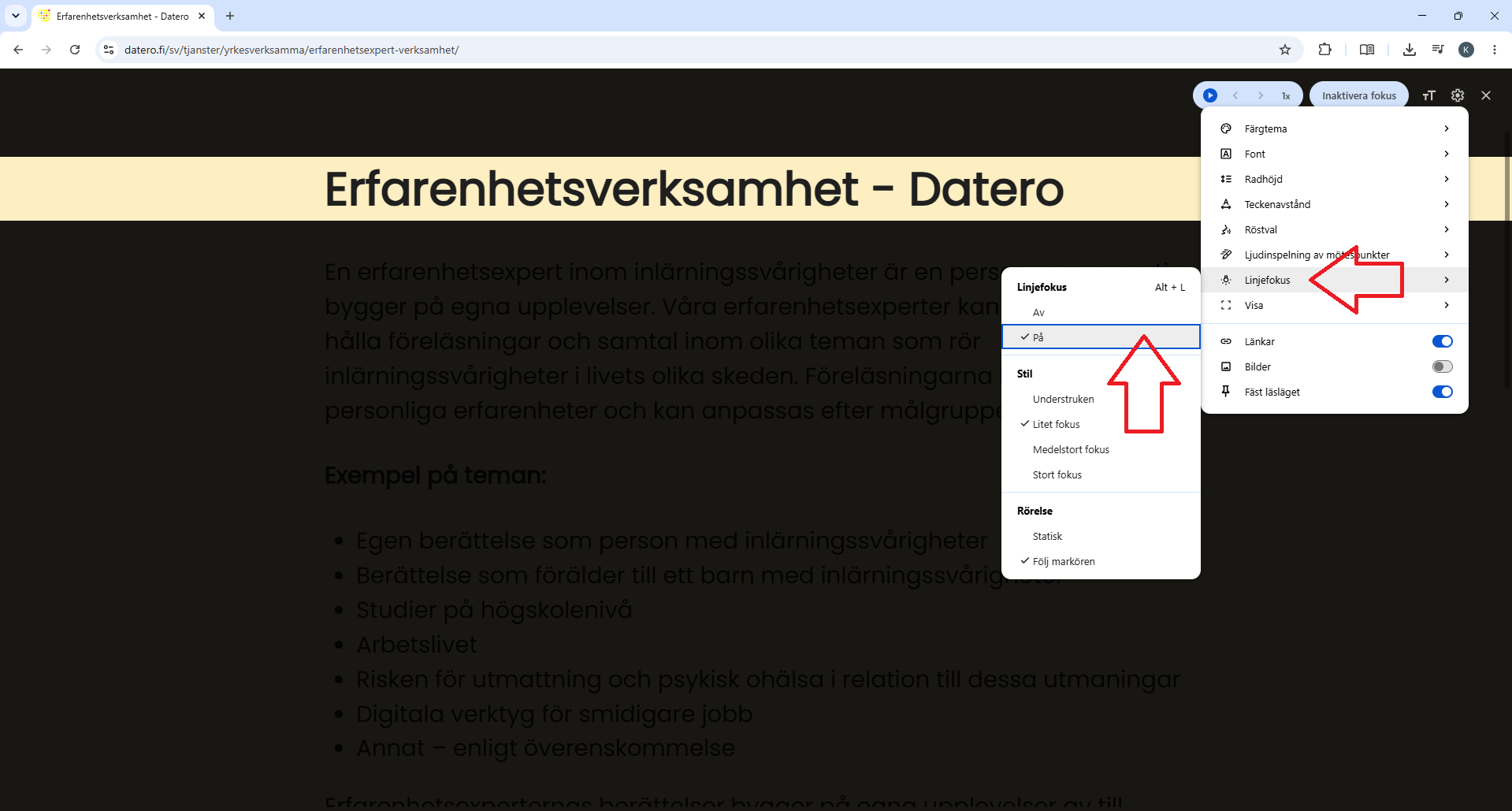
Task: Enable the Bilder toggle
Action: 1442,366
